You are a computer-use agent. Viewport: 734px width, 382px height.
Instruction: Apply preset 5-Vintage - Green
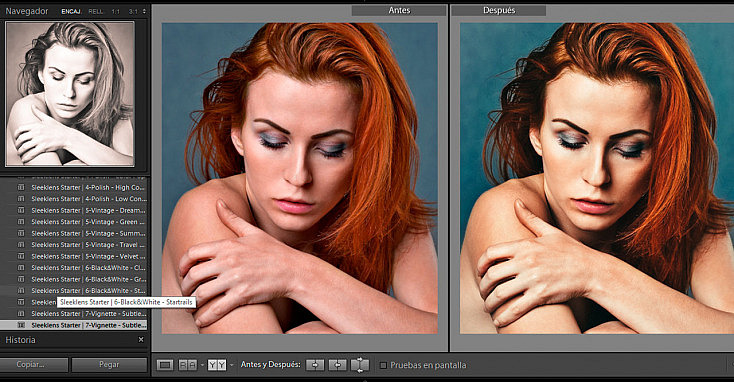(x=88, y=222)
